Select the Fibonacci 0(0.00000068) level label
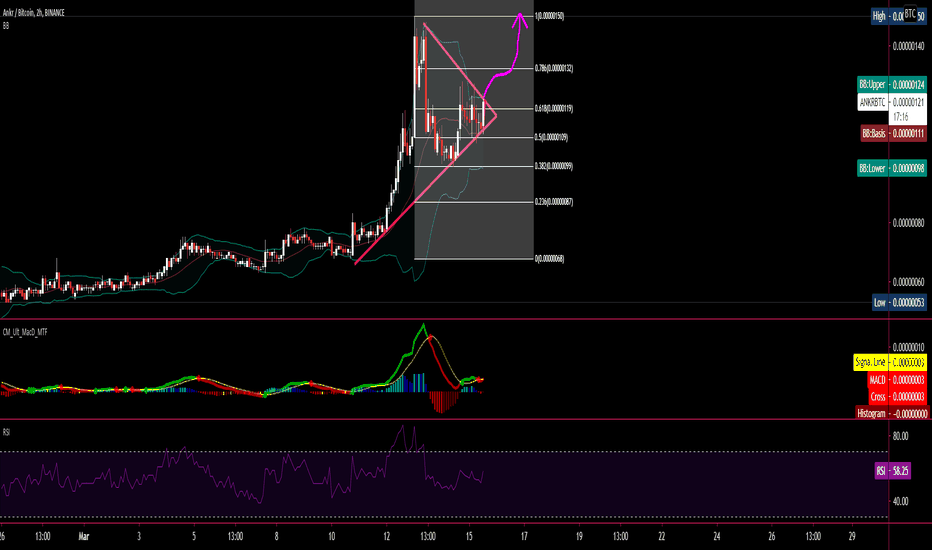 click(x=549, y=259)
